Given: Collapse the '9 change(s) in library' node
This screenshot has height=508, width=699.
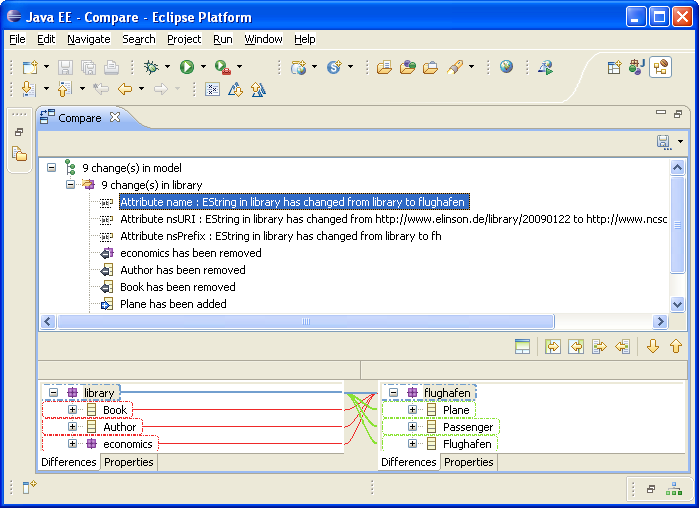Looking at the screenshot, I should pos(70,184).
